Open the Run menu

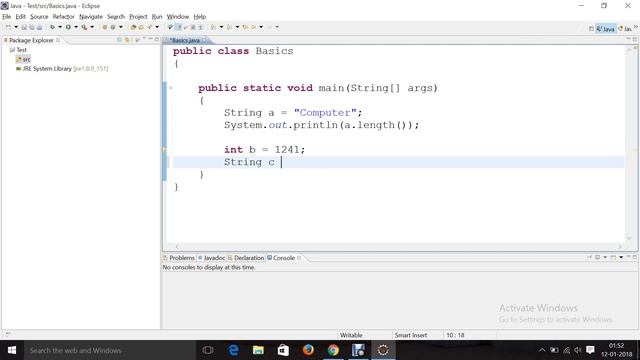[x=157, y=17]
